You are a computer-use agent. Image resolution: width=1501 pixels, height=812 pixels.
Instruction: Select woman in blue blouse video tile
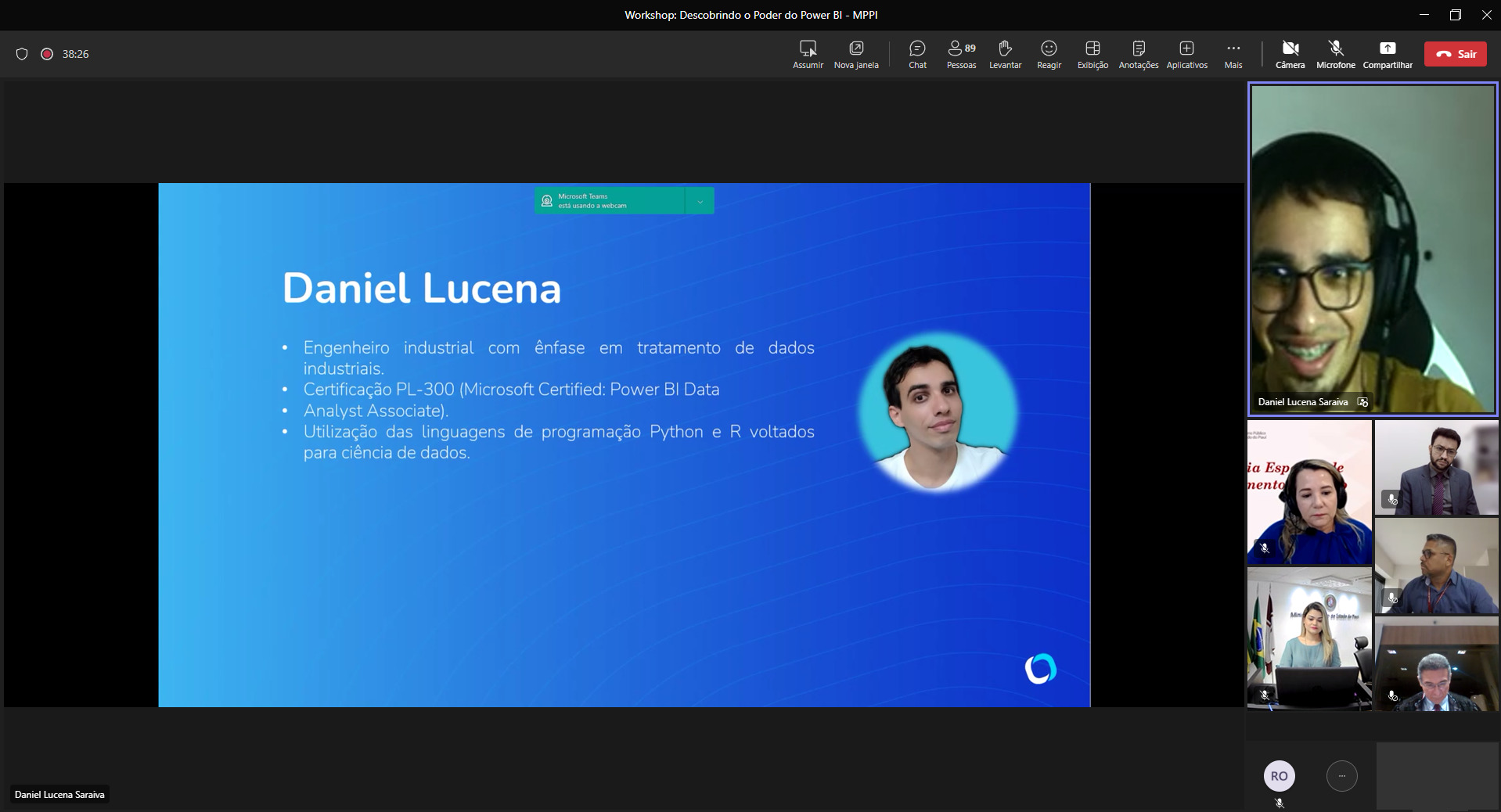point(1309,492)
